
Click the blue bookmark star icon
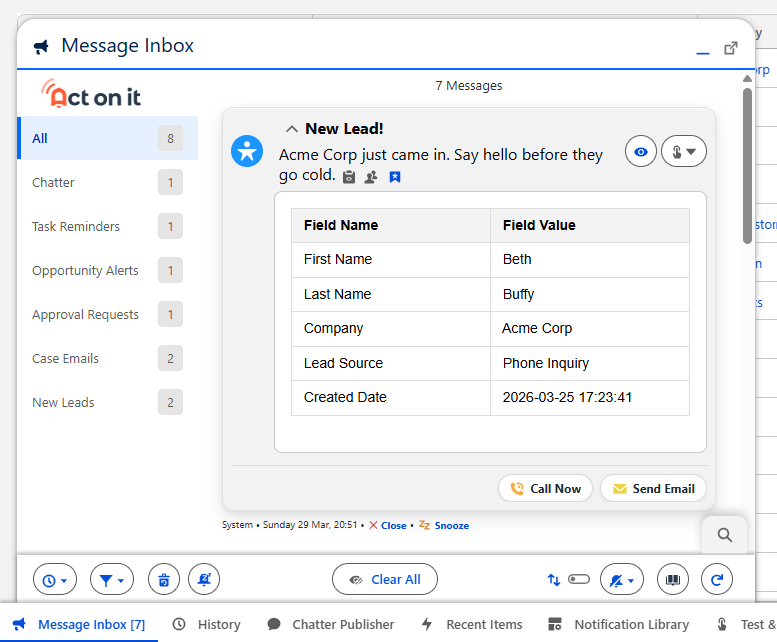tap(395, 177)
